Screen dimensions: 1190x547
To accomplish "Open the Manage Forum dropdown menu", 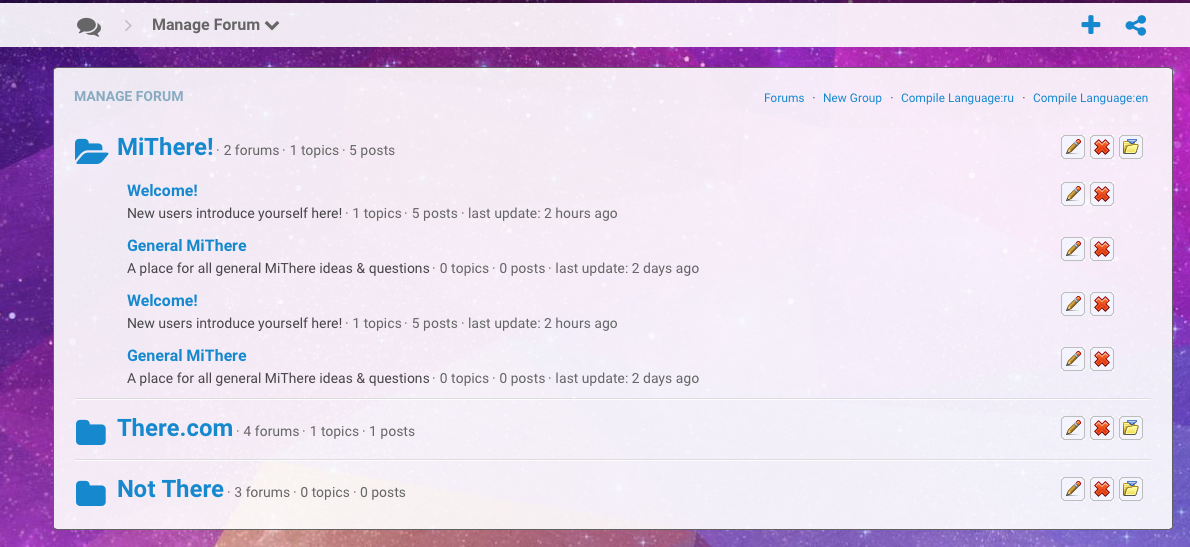I will (215, 25).
